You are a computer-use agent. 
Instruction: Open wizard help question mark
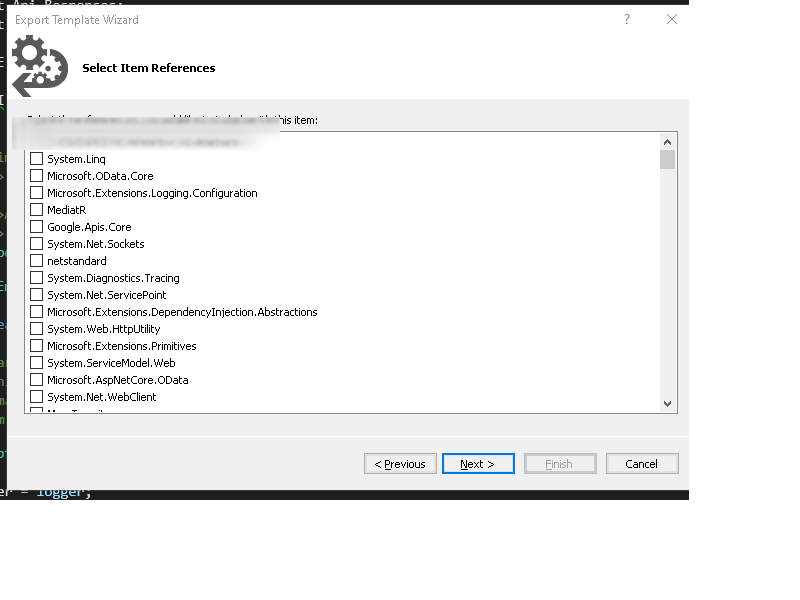click(x=627, y=19)
